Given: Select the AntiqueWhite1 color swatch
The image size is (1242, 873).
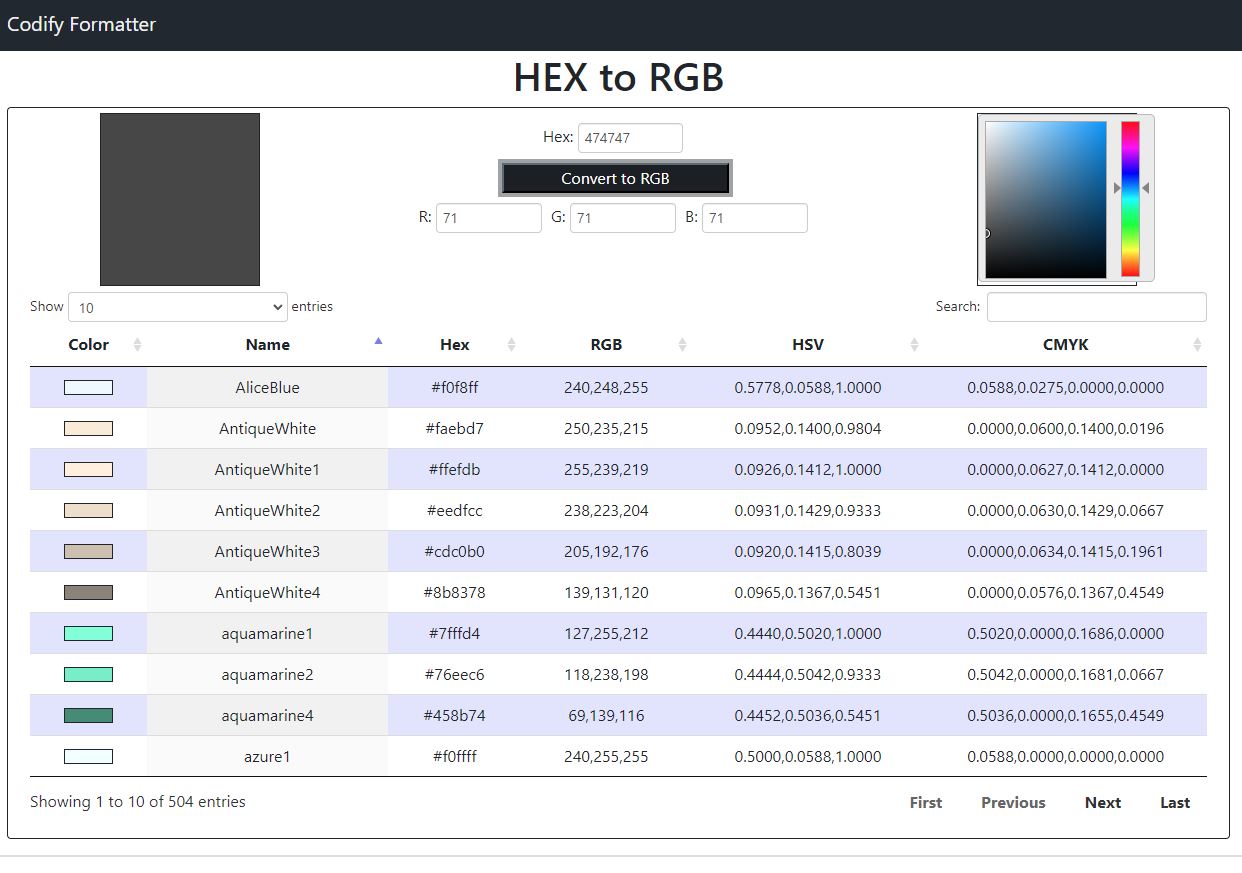Looking at the screenshot, I should click(x=88, y=470).
